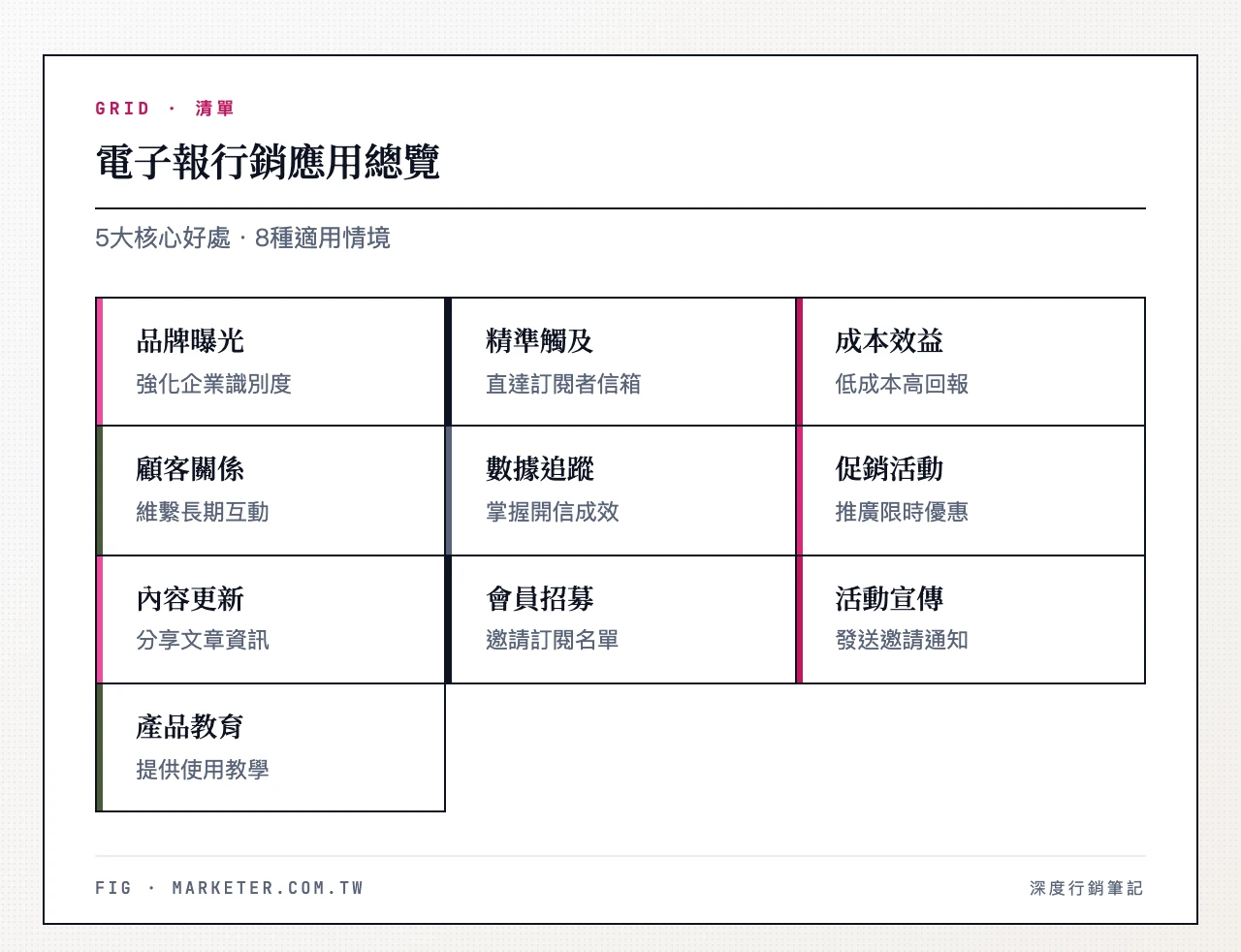Select the text 分享文章資訊

coord(203,640)
